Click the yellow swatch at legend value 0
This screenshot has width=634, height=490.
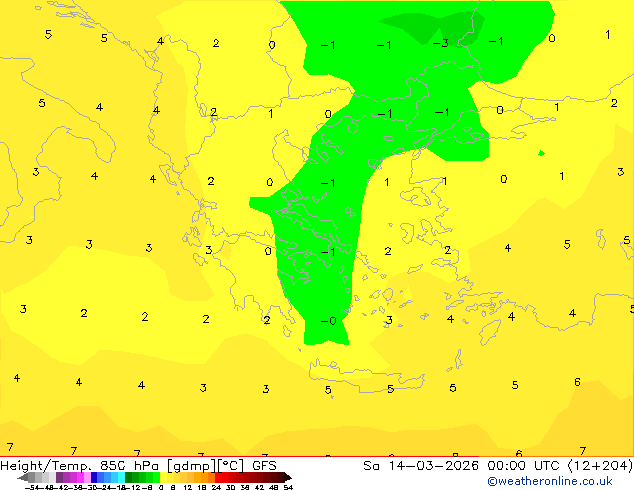pyautogui.click(x=163, y=477)
